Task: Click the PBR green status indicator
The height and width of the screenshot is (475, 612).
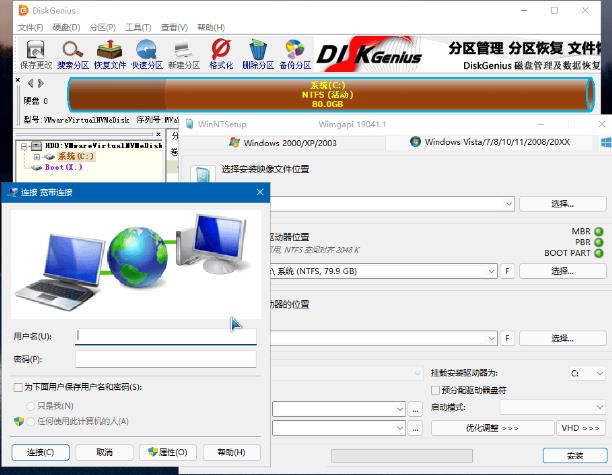Action: pyautogui.click(x=599, y=242)
